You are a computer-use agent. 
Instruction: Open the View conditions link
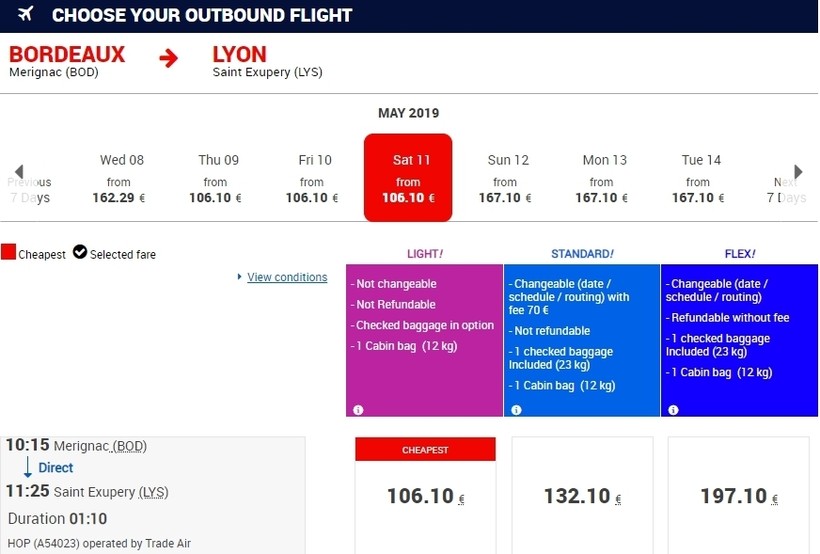[x=287, y=277]
